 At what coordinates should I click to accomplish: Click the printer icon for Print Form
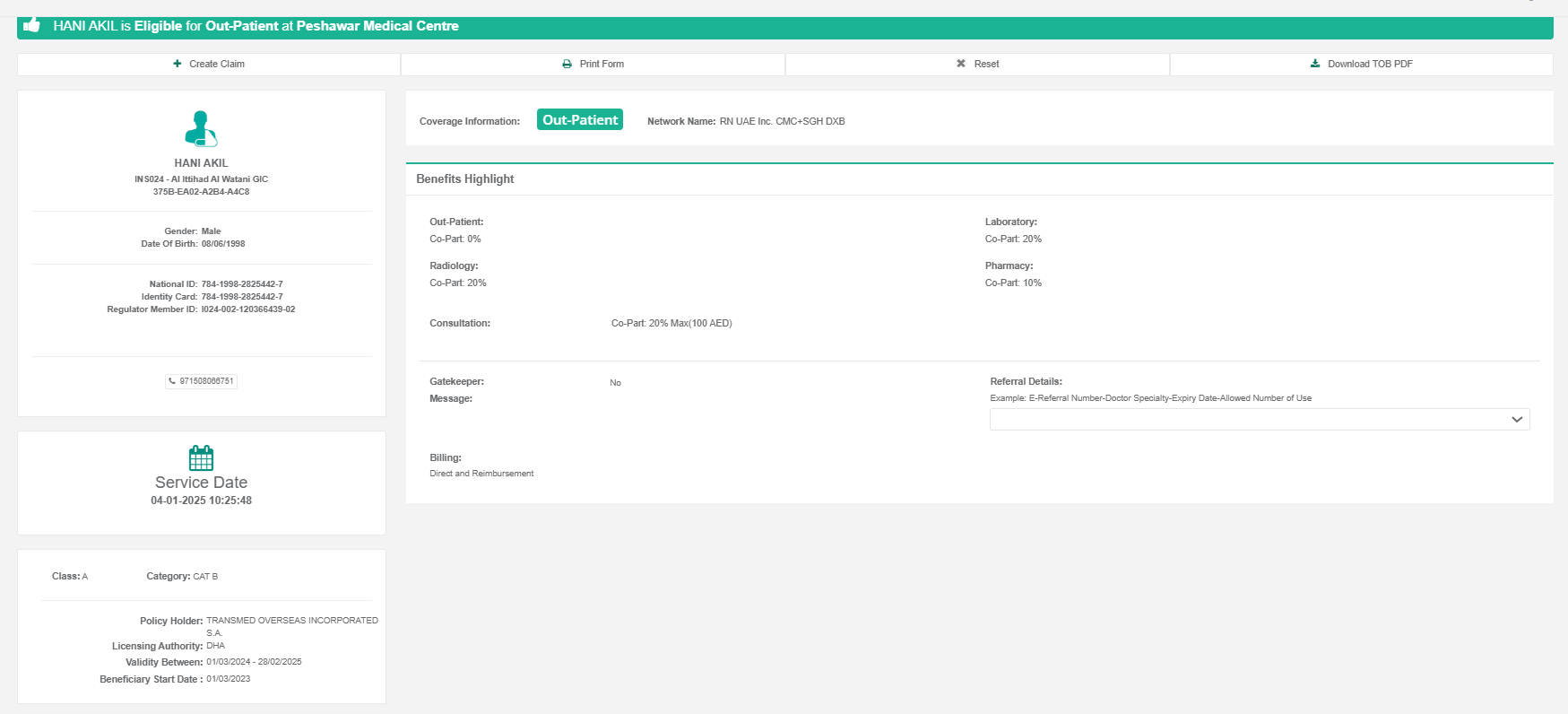pyautogui.click(x=567, y=64)
